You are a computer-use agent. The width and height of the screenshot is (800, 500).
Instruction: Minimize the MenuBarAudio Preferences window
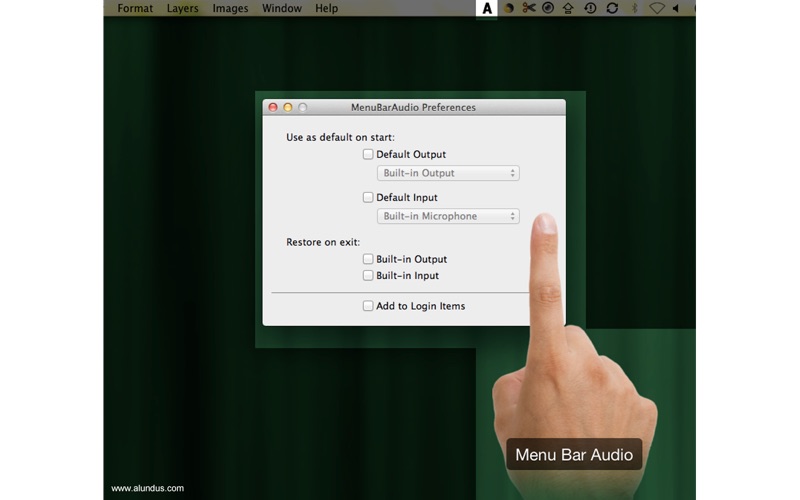[x=288, y=107]
